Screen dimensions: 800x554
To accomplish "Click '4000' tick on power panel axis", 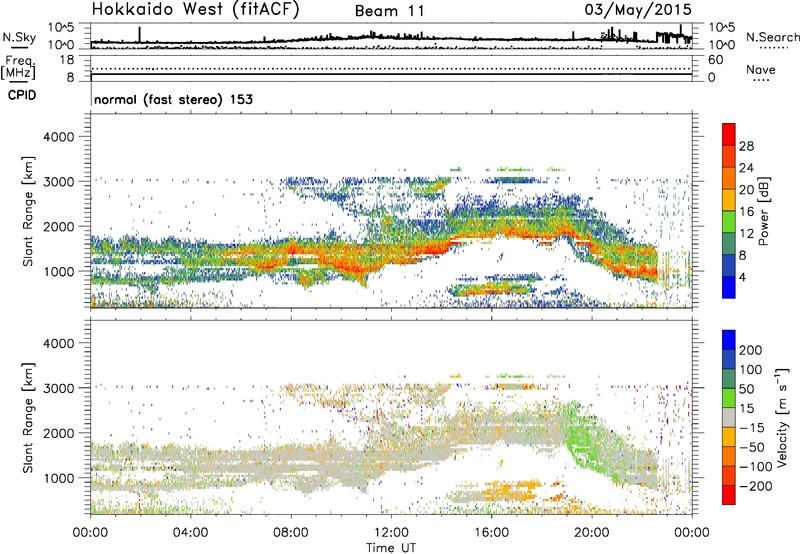I will [59, 137].
